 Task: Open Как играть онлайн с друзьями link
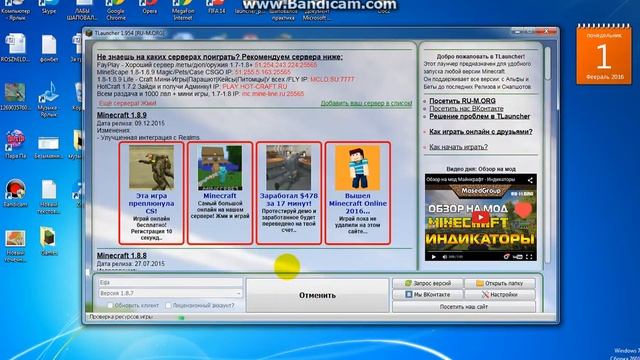(x=481, y=132)
